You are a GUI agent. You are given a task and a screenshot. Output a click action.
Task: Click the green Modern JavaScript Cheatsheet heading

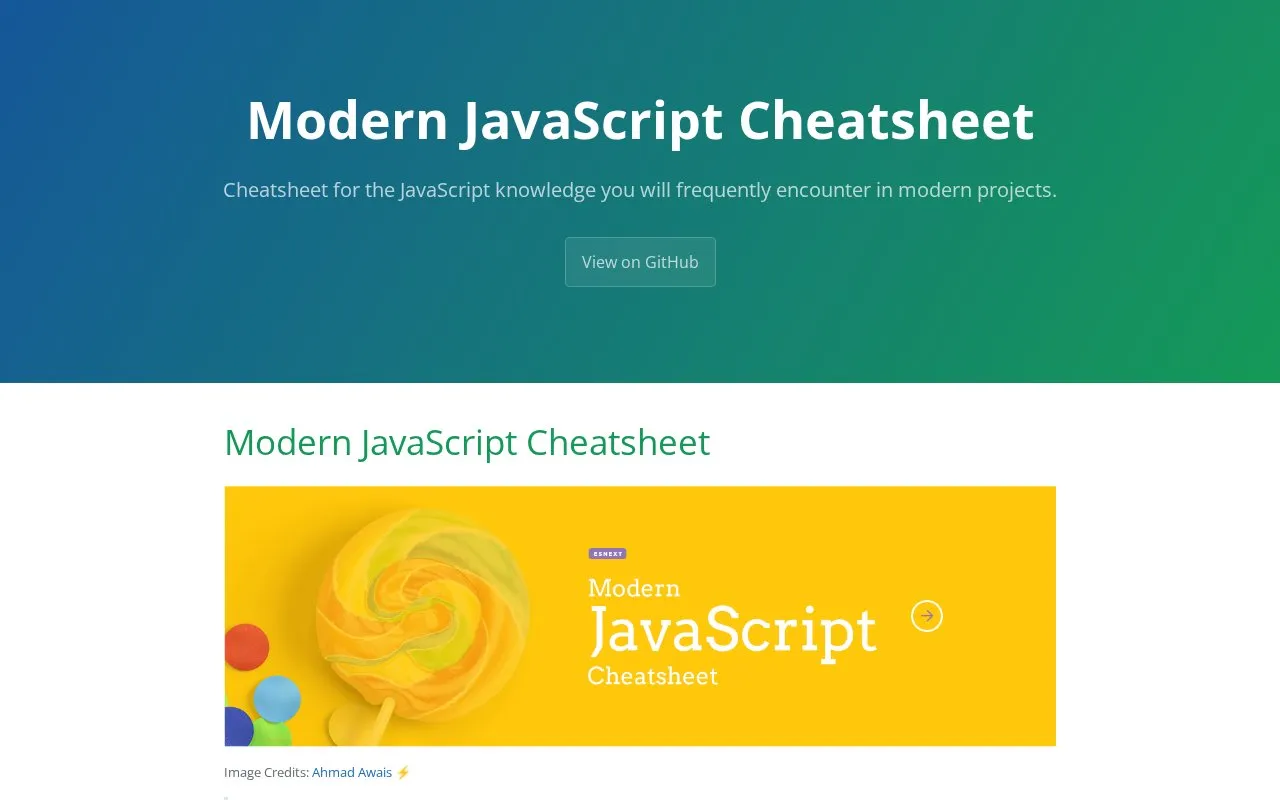467,442
